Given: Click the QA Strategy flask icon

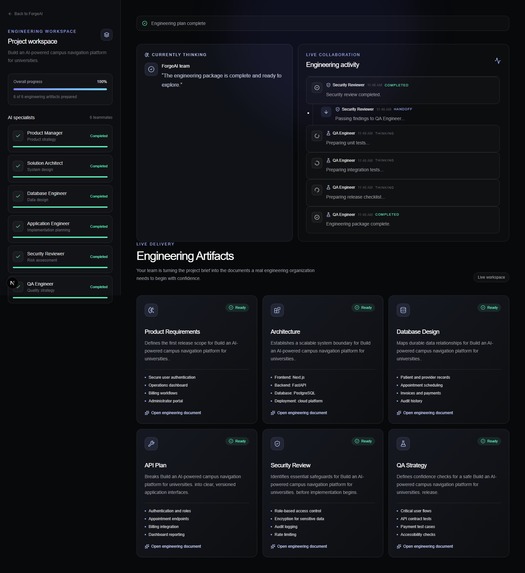Looking at the screenshot, I should tap(403, 444).
